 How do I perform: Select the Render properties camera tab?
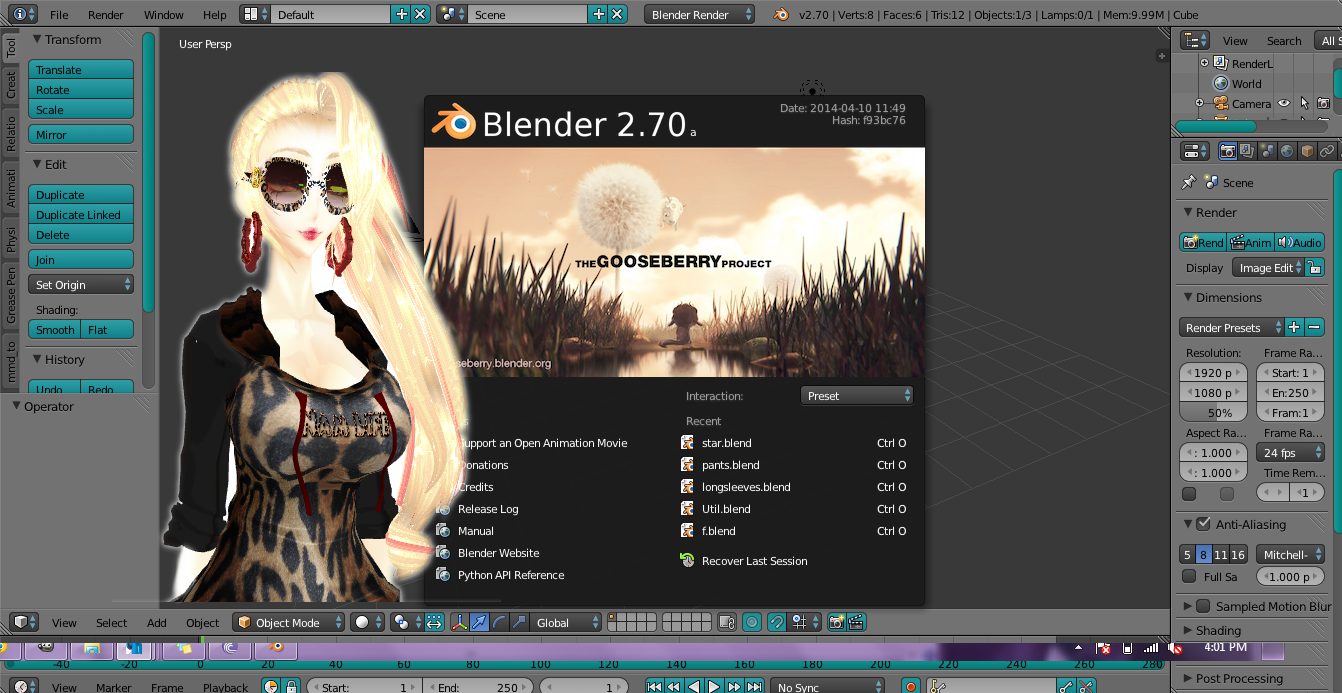[1227, 151]
